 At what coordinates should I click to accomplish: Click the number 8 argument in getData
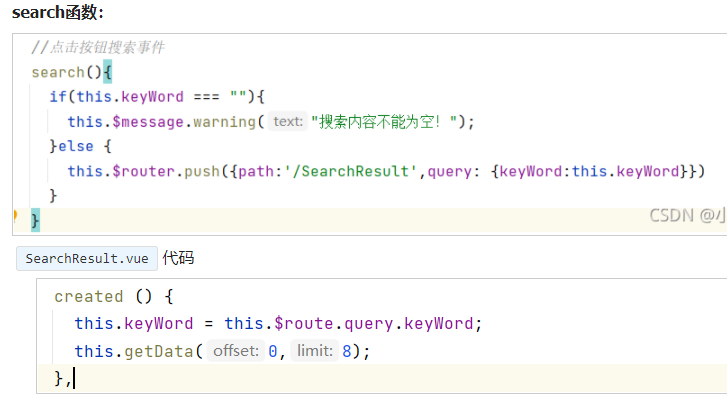click(346, 351)
